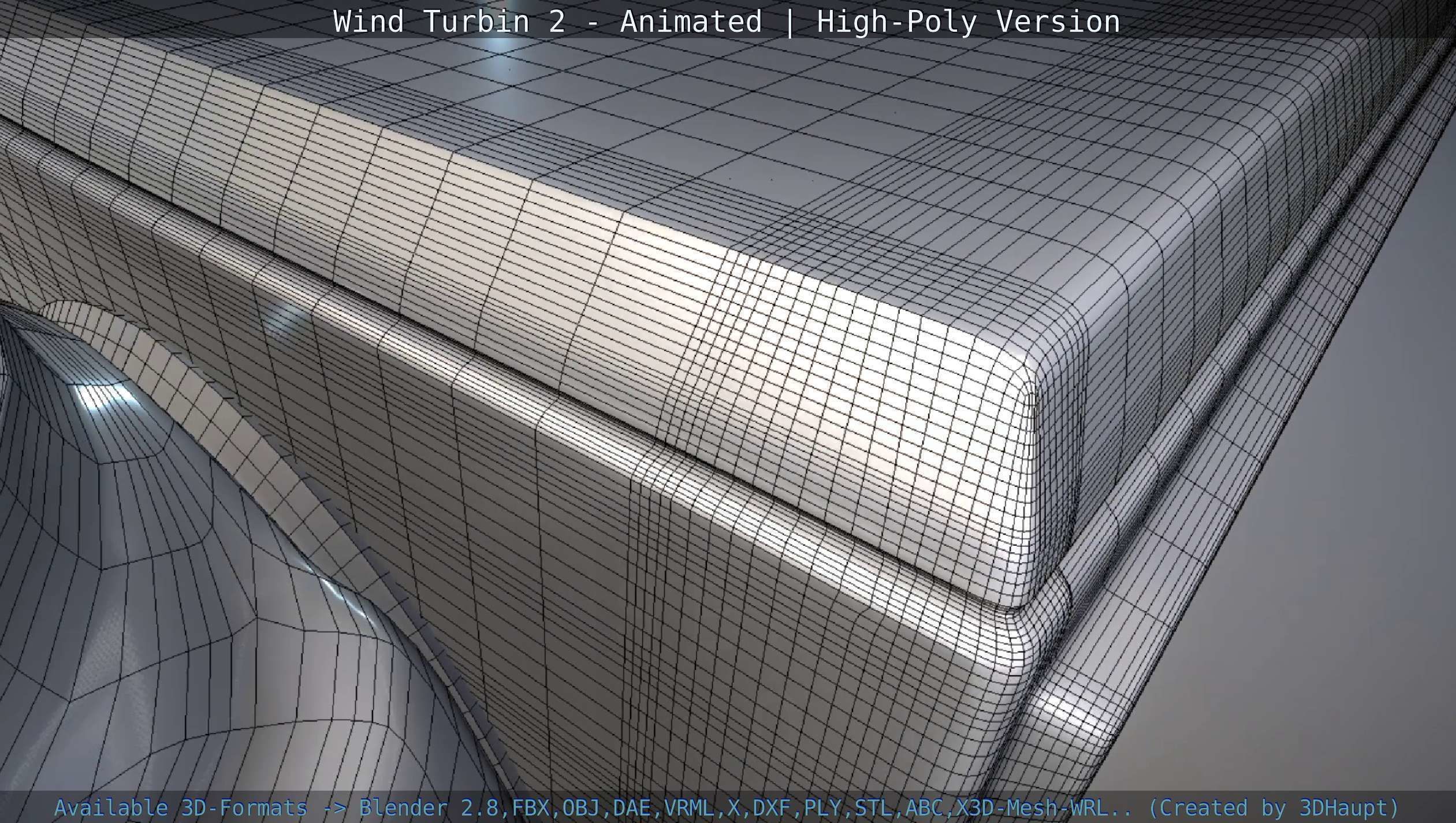Click the title text "Wind Turbin 2 - Animated | High-Poly Version"
Viewport: 1456px width, 823px height.
tap(727, 22)
